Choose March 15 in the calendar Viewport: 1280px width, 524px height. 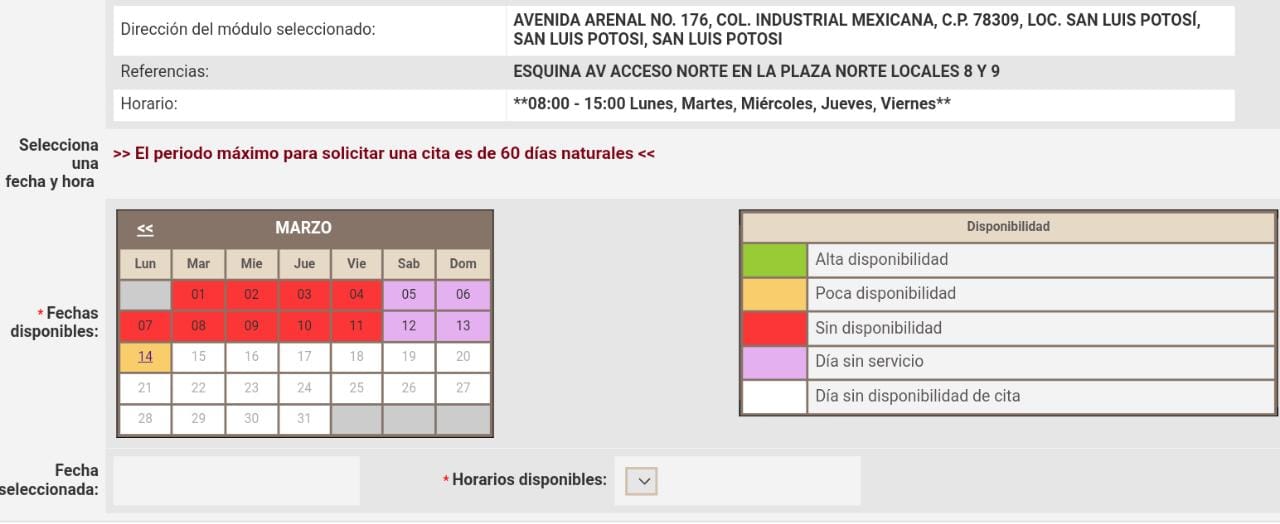click(x=198, y=357)
